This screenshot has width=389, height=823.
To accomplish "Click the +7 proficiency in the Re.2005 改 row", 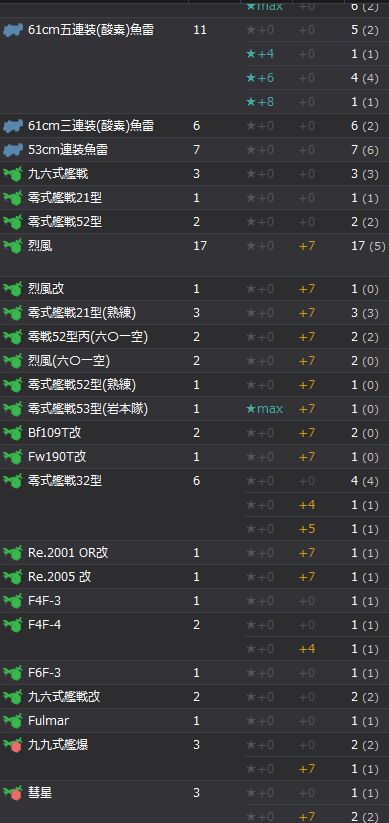I will point(307,577).
